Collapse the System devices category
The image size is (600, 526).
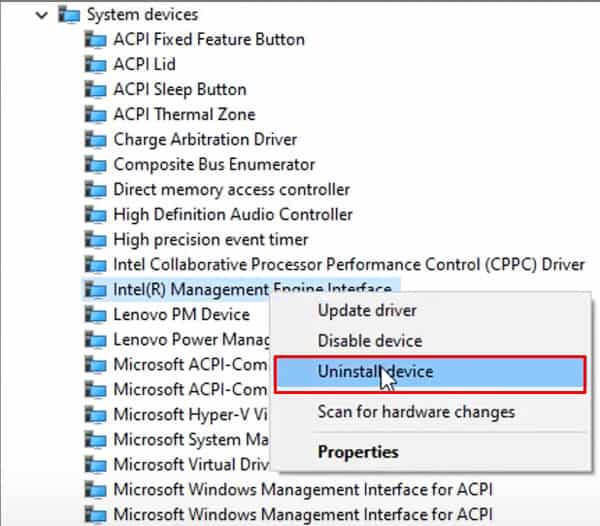[41, 15]
